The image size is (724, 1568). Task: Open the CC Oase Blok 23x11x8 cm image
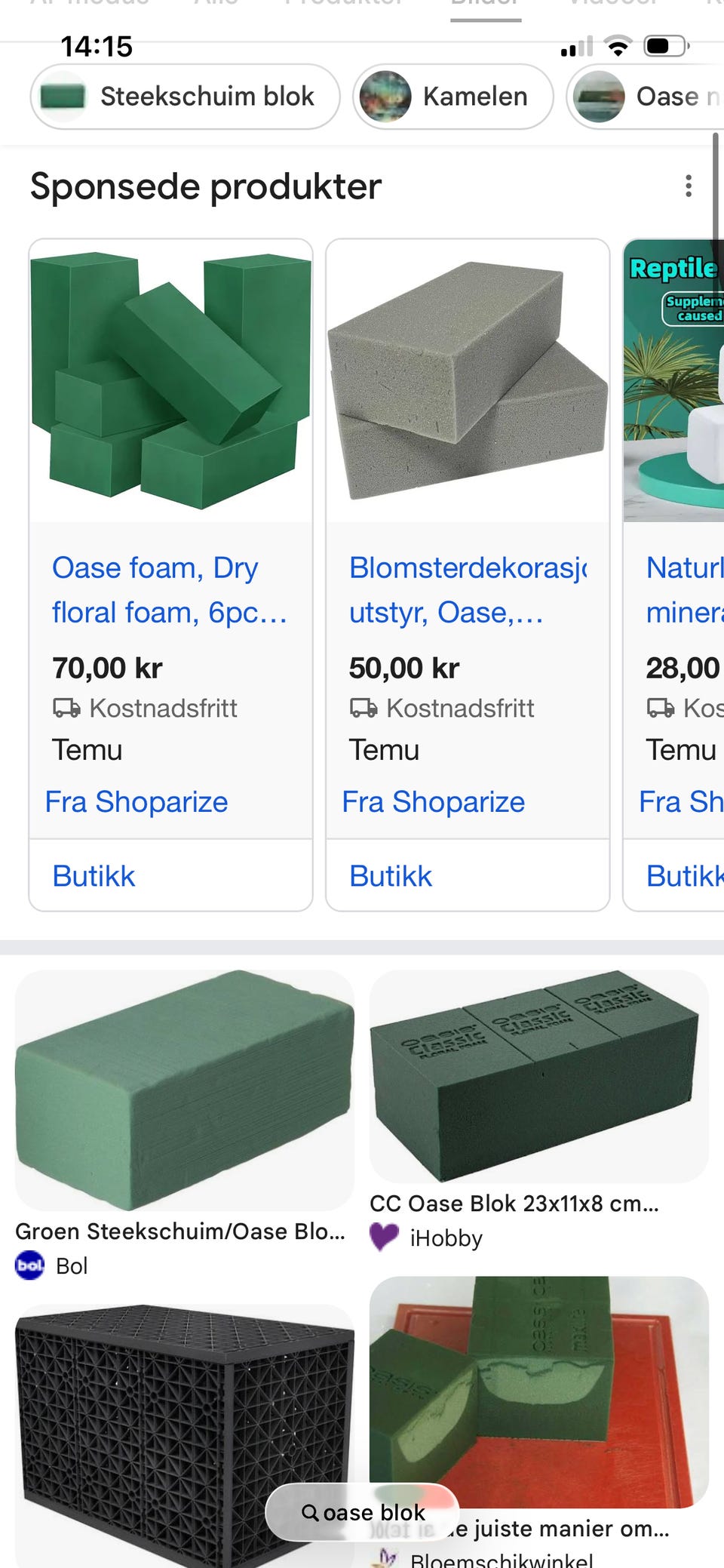(x=539, y=1076)
